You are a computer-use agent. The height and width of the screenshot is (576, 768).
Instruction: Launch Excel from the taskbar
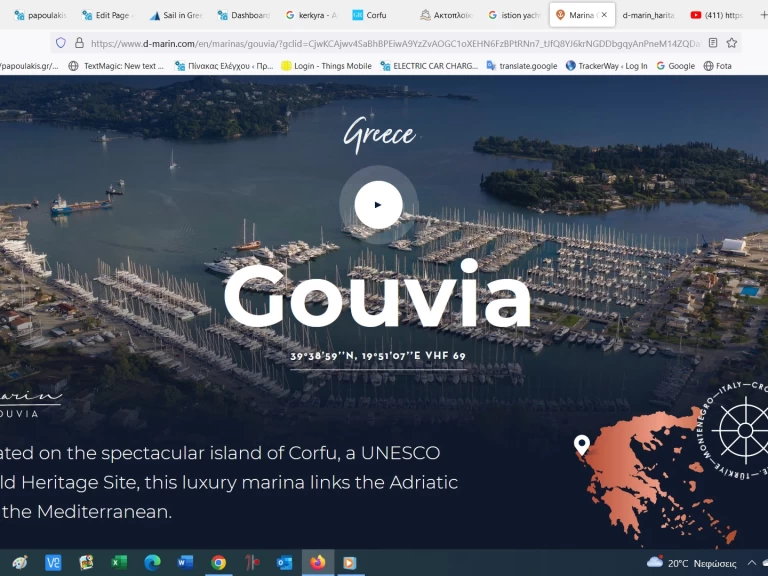click(119, 562)
